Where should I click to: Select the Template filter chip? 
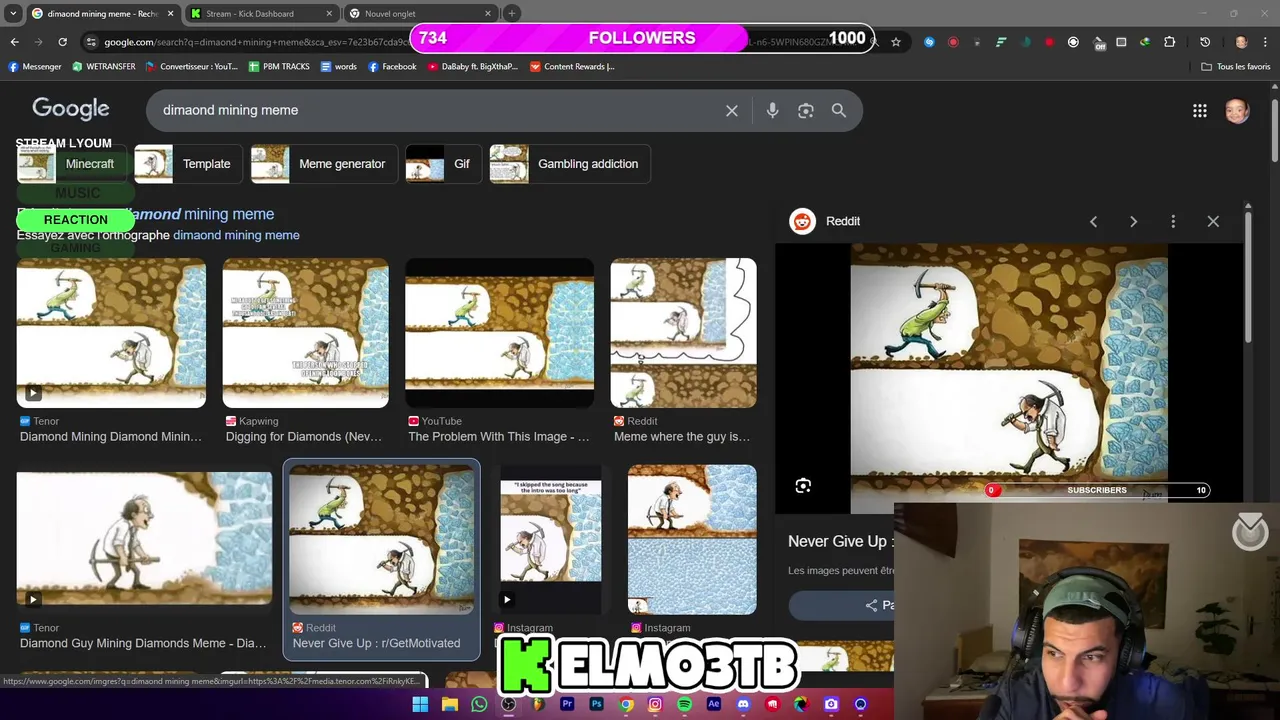(188, 164)
